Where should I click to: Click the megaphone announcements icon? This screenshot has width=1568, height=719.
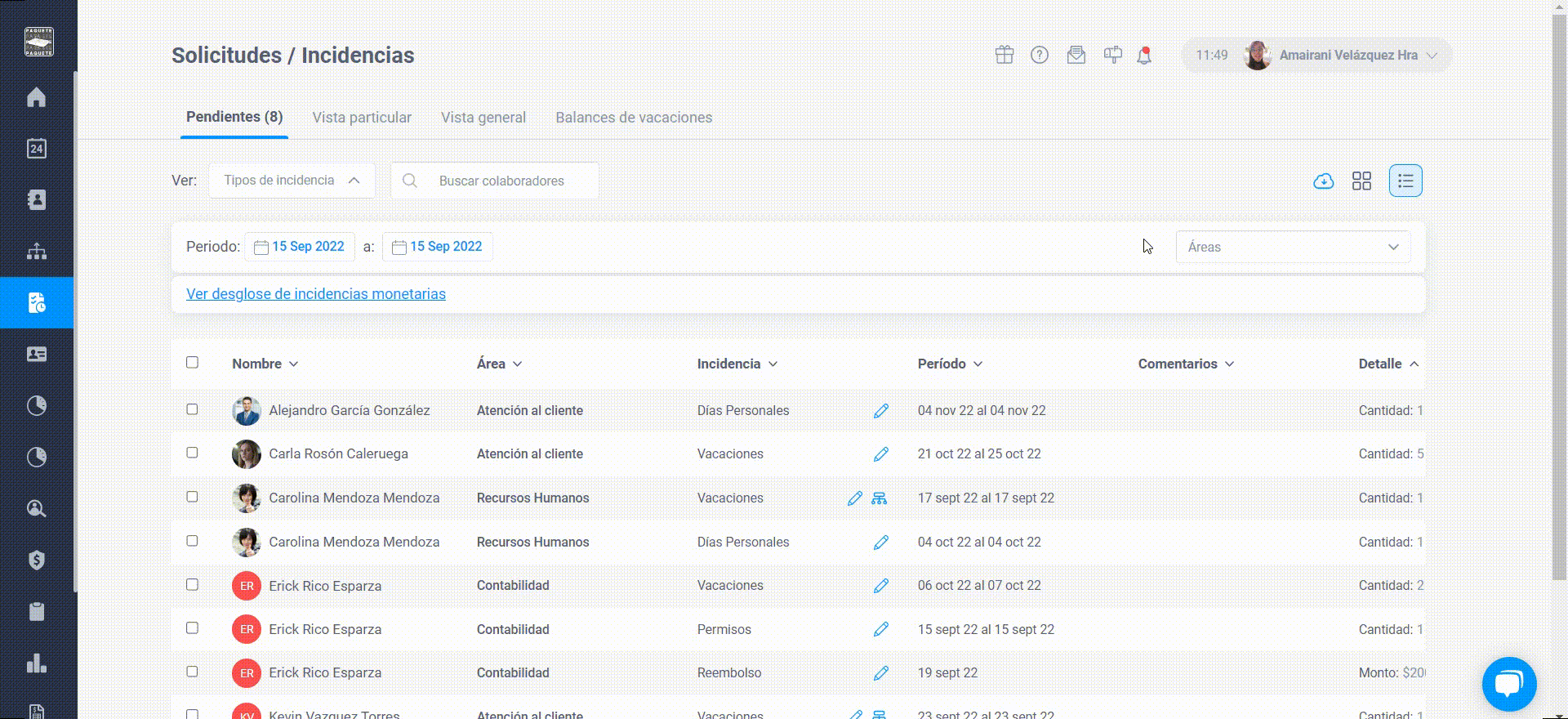[x=1112, y=55]
